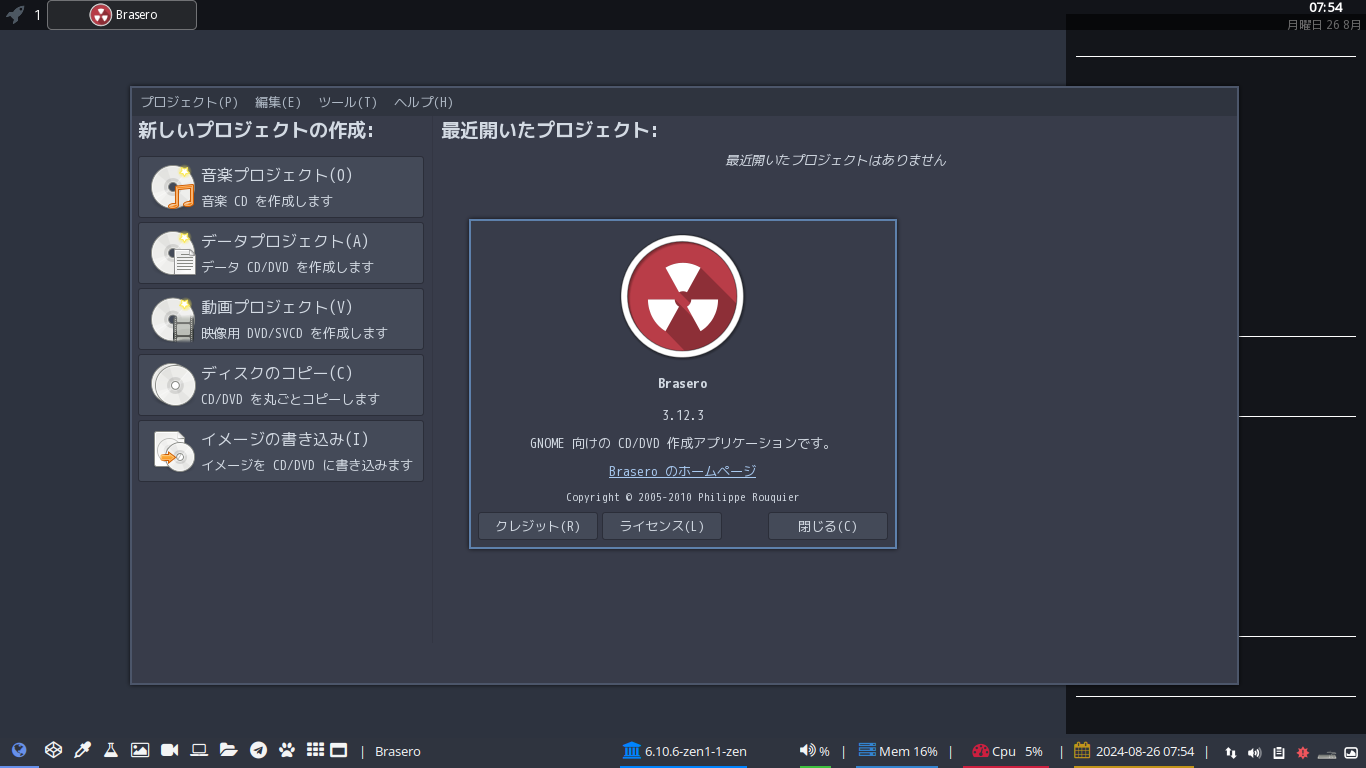
Task: Click the video project disc icon
Action: click(172, 319)
